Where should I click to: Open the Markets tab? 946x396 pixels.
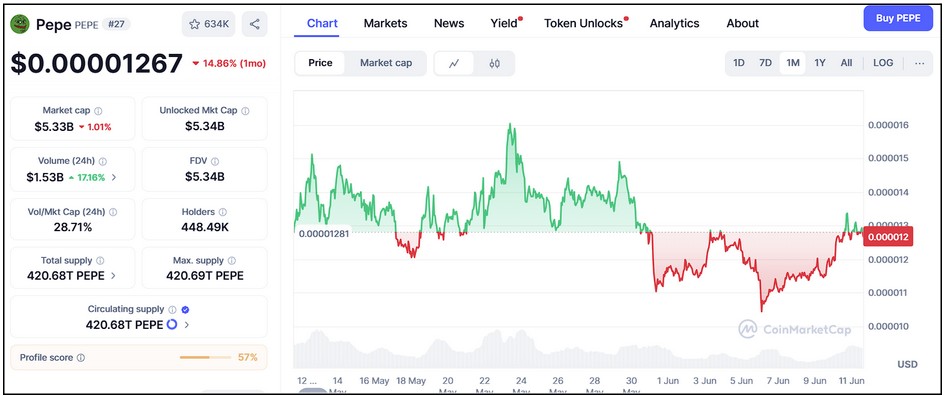386,24
